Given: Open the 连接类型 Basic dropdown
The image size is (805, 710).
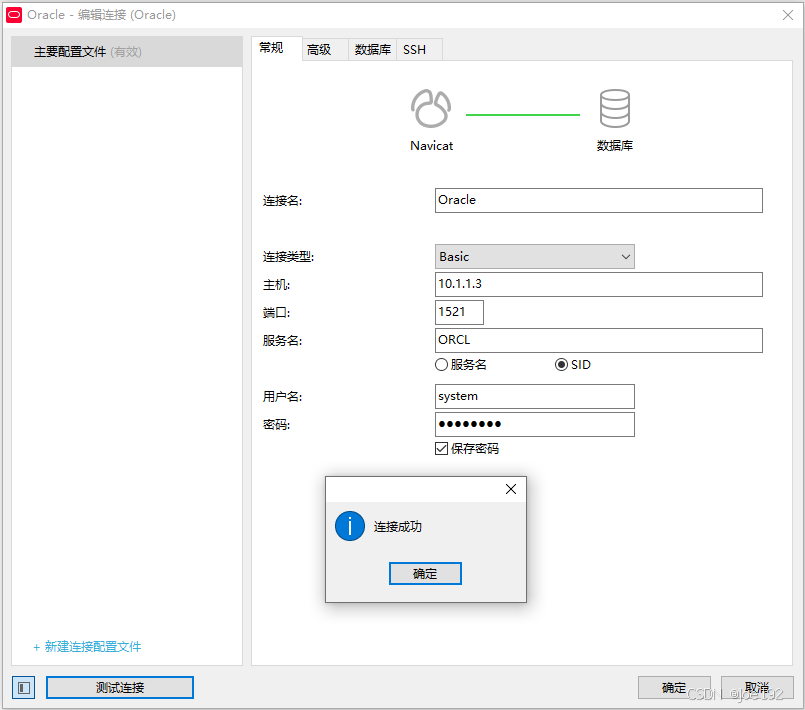Looking at the screenshot, I should (x=534, y=257).
